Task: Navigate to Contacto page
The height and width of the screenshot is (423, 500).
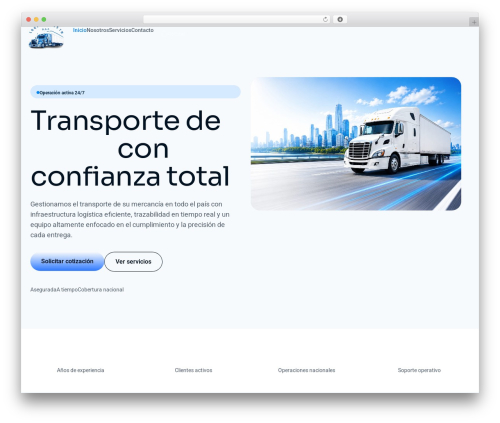Action: point(142,30)
